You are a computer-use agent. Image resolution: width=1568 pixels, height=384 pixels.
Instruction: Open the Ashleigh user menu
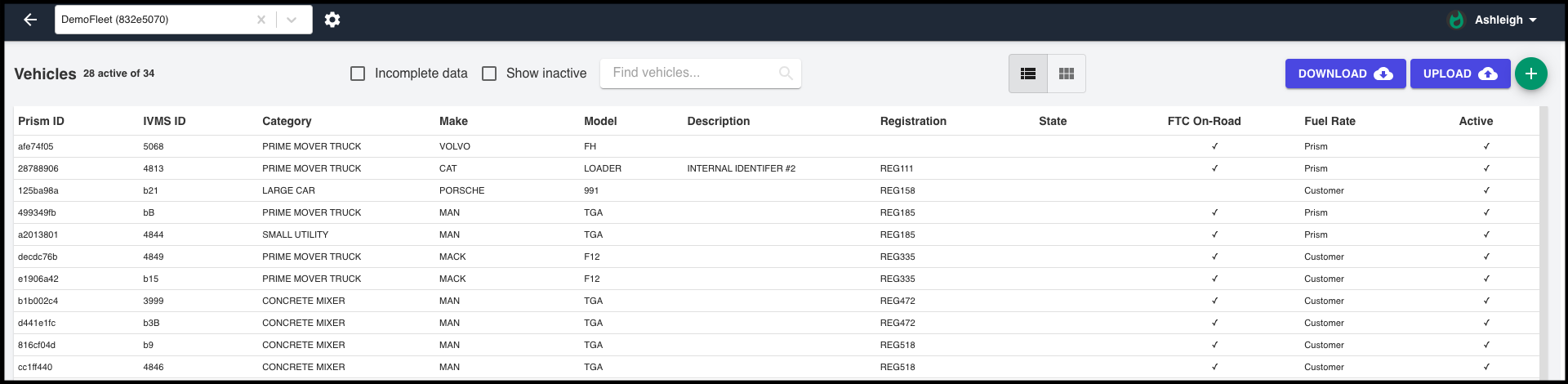pos(1505,20)
